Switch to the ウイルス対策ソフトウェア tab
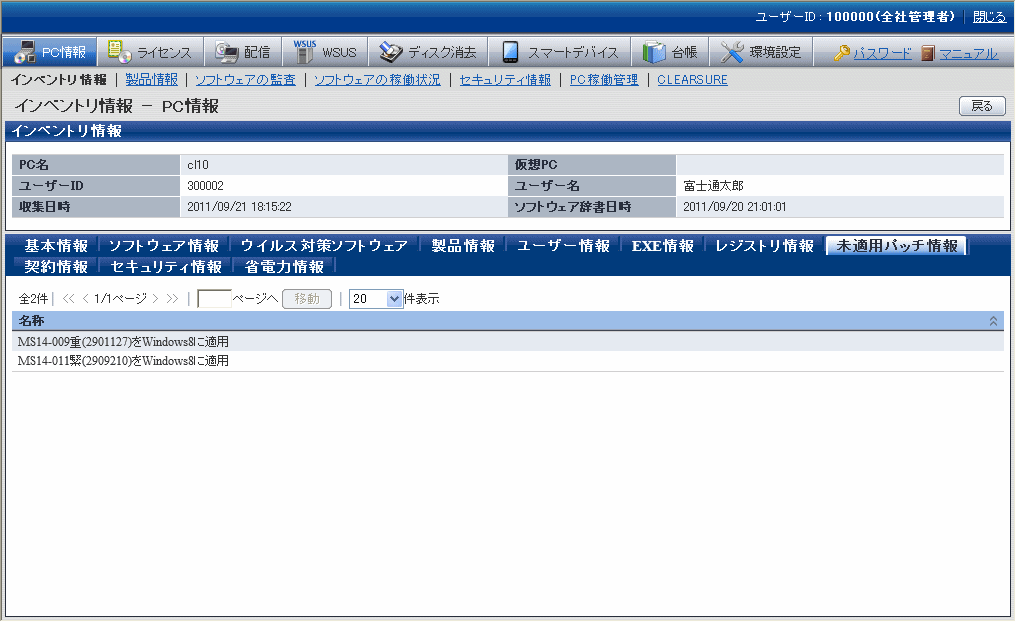The height and width of the screenshot is (622, 1016). (324, 246)
